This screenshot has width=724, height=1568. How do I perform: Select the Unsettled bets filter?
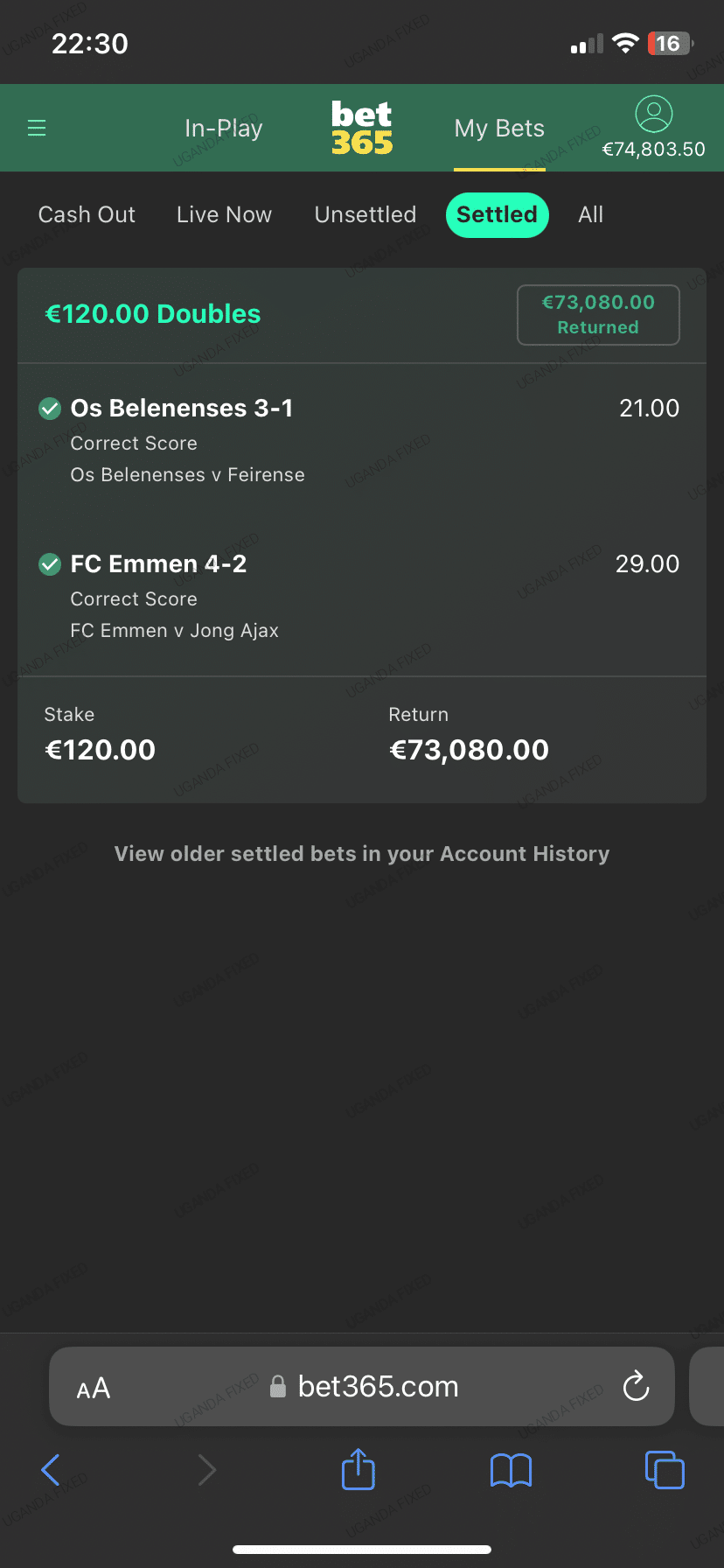point(365,215)
